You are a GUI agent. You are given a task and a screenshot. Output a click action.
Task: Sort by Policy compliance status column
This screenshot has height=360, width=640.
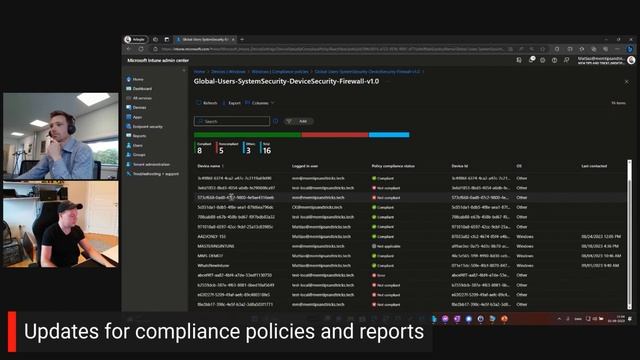[393, 166]
